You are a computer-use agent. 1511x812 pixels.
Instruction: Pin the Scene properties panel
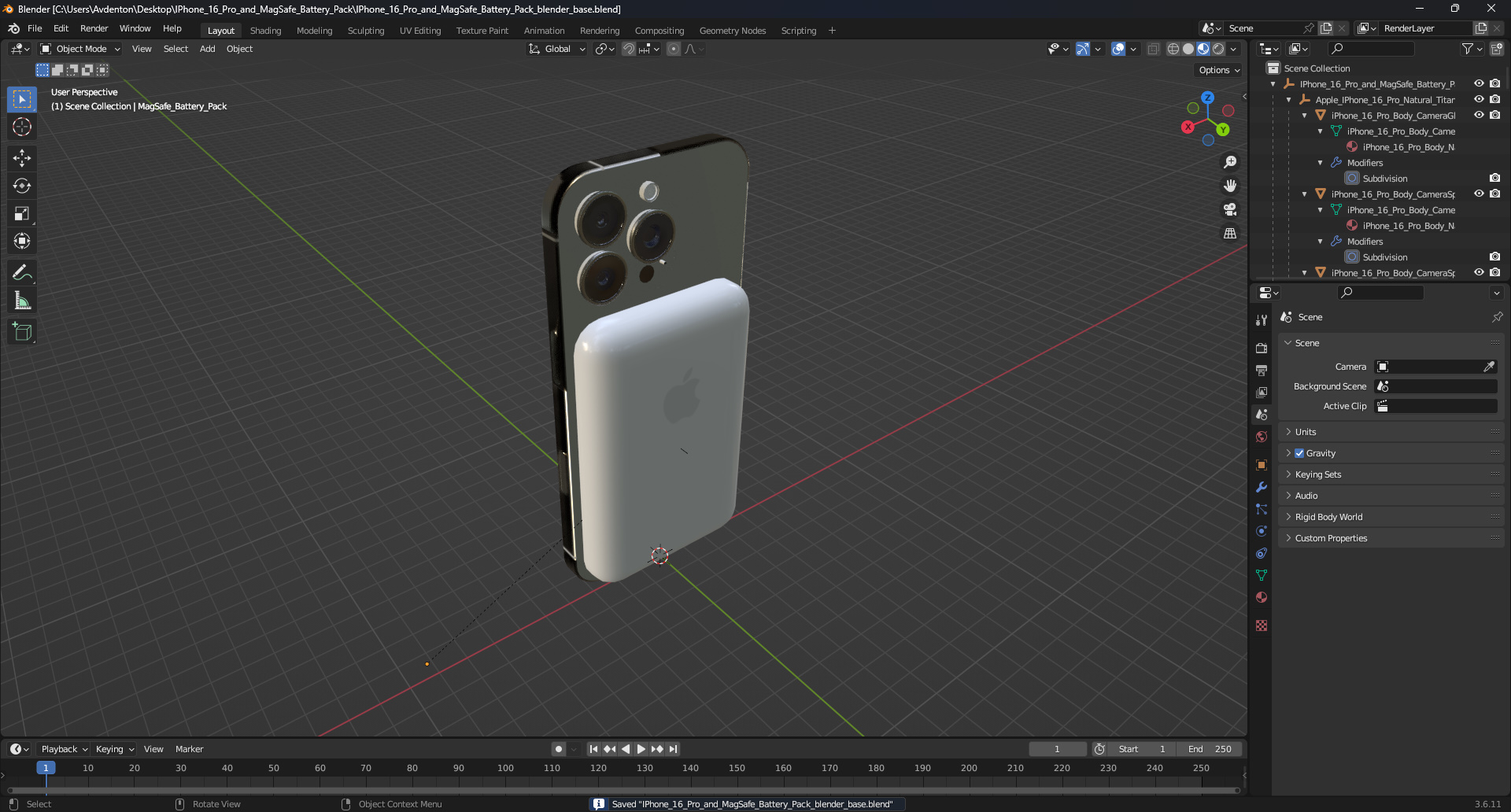[x=1497, y=317]
